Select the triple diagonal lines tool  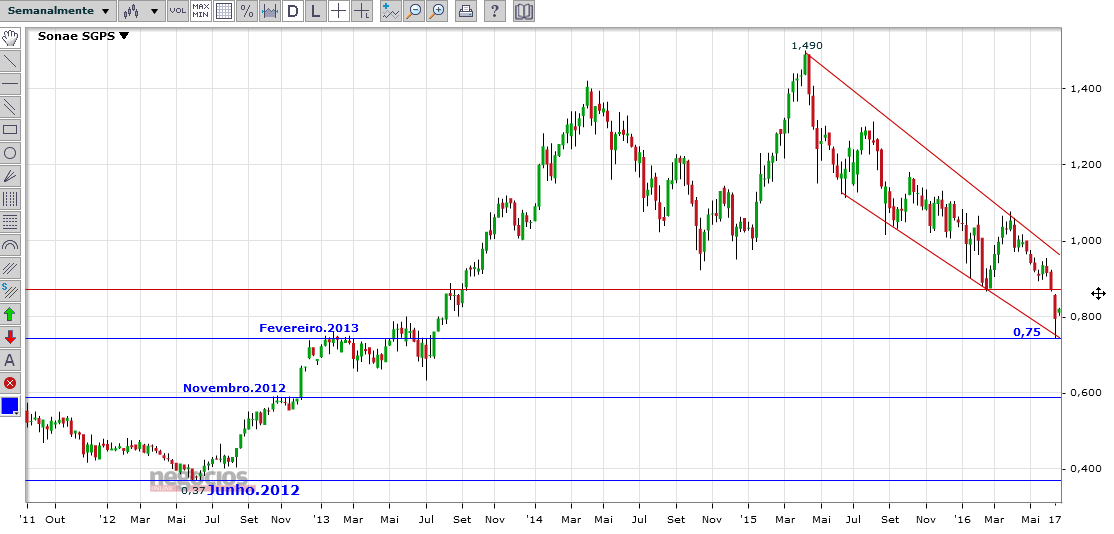click(x=10, y=268)
